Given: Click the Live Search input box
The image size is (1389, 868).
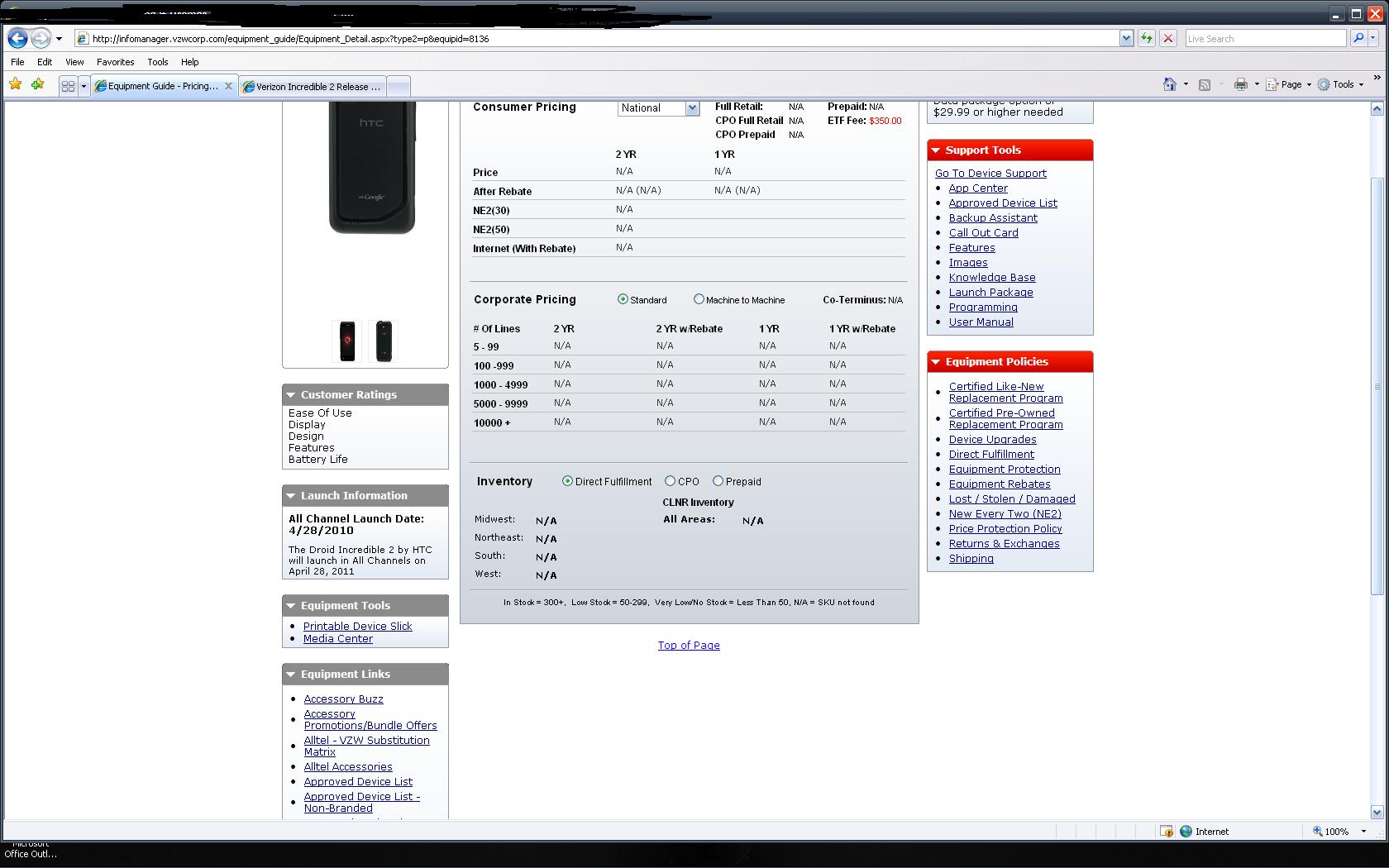Looking at the screenshot, I should point(1265,38).
